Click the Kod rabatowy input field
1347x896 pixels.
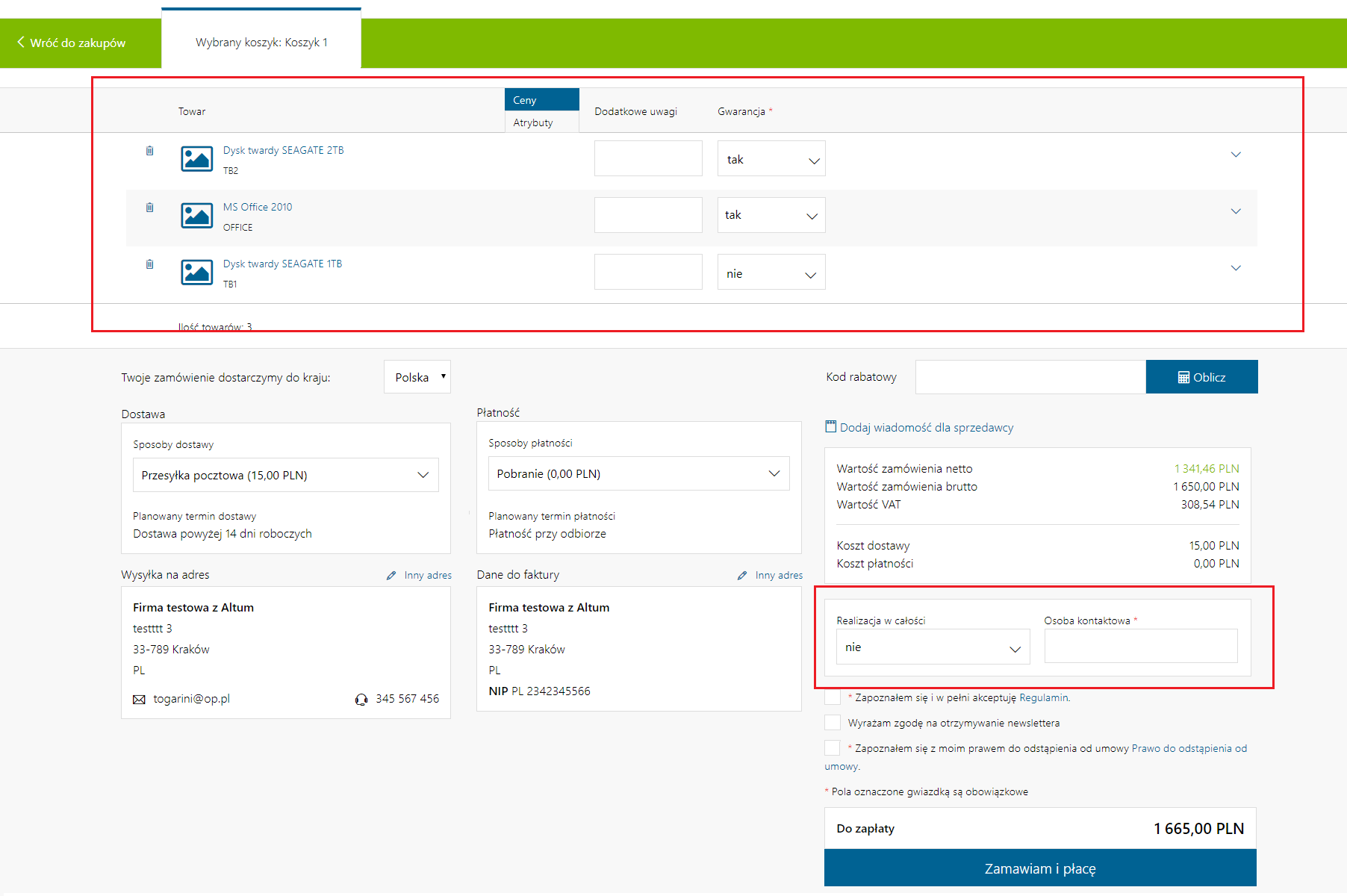(x=1030, y=377)
